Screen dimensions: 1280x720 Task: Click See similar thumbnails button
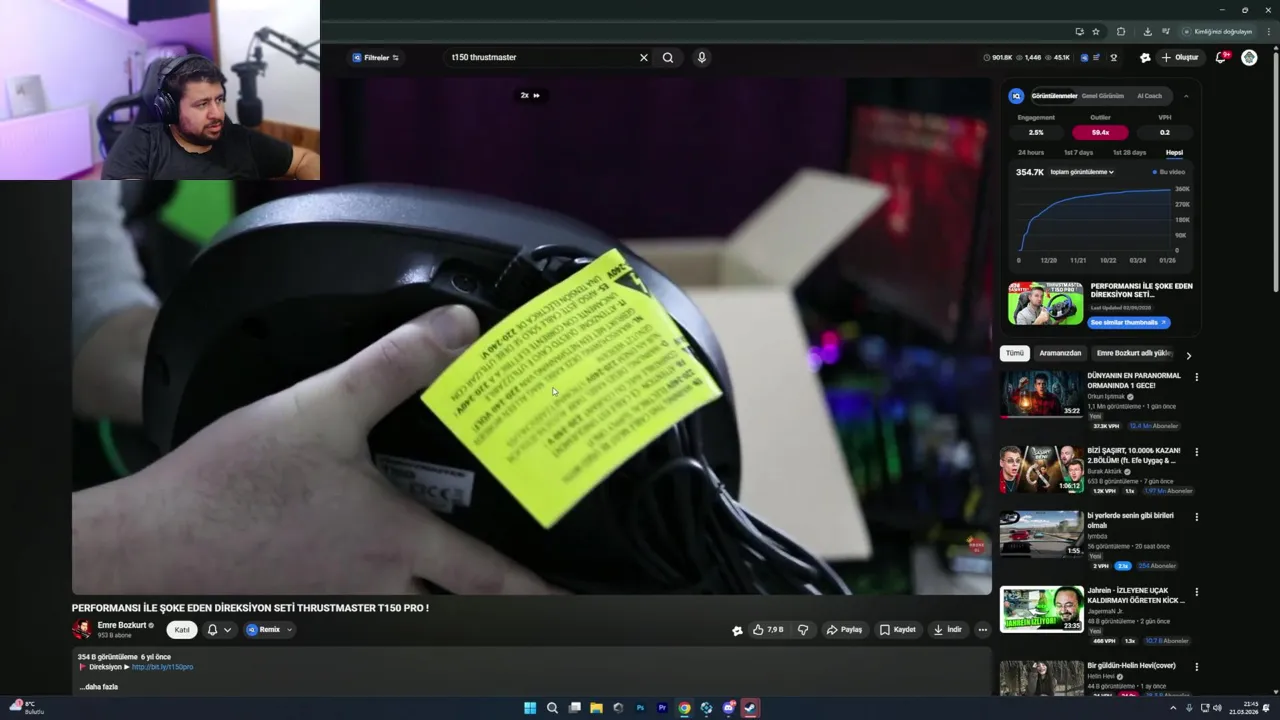point(1129,323)
